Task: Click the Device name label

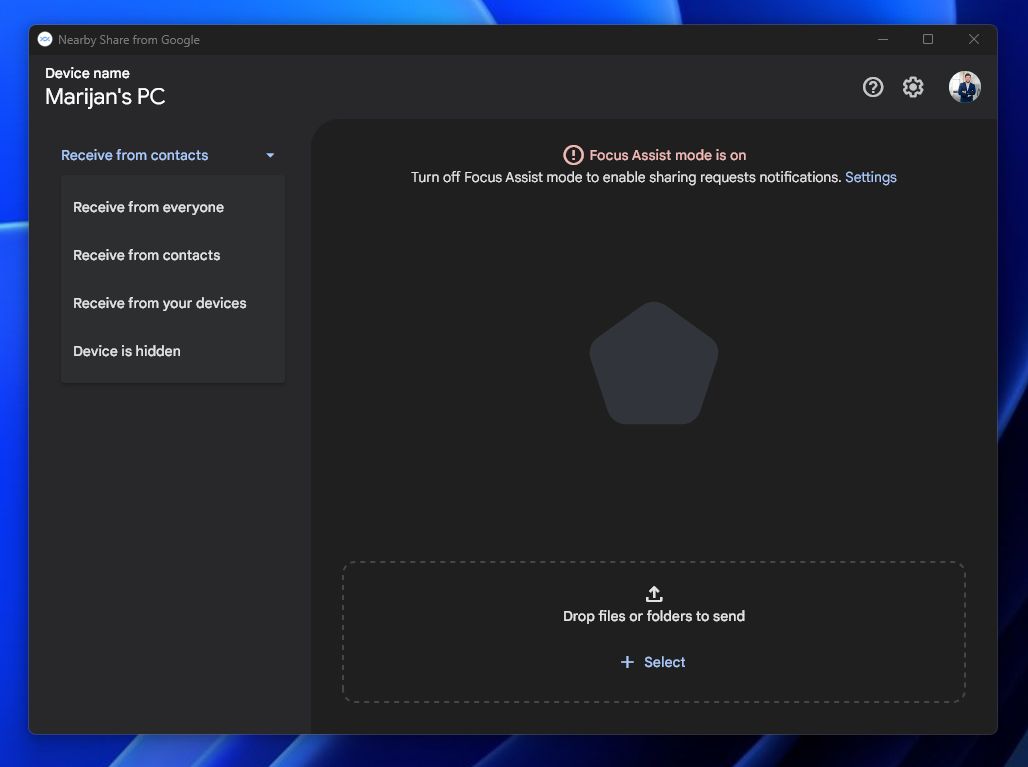Action: pos(87,73)
